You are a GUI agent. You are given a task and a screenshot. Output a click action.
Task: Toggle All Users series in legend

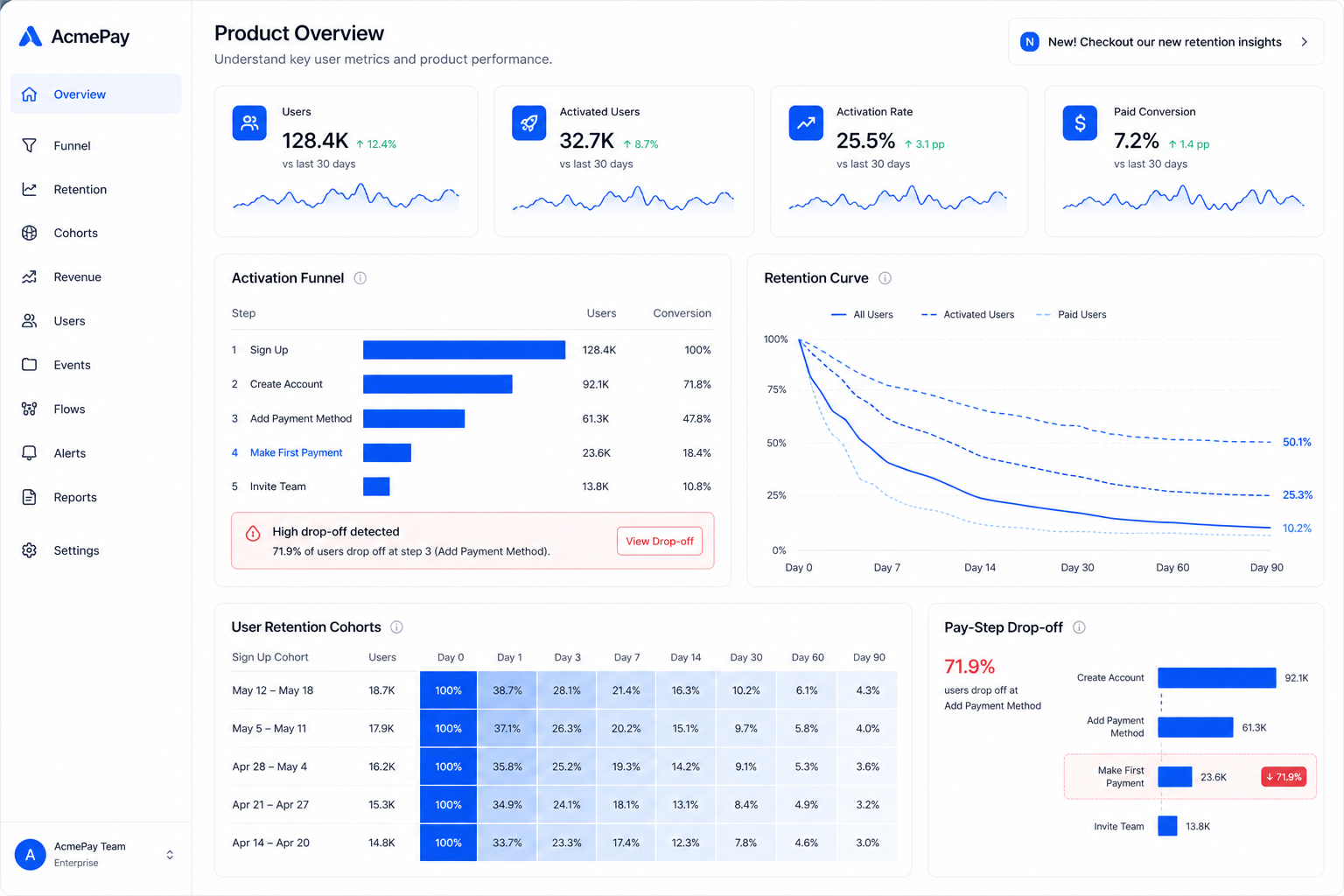coord(862,315)
